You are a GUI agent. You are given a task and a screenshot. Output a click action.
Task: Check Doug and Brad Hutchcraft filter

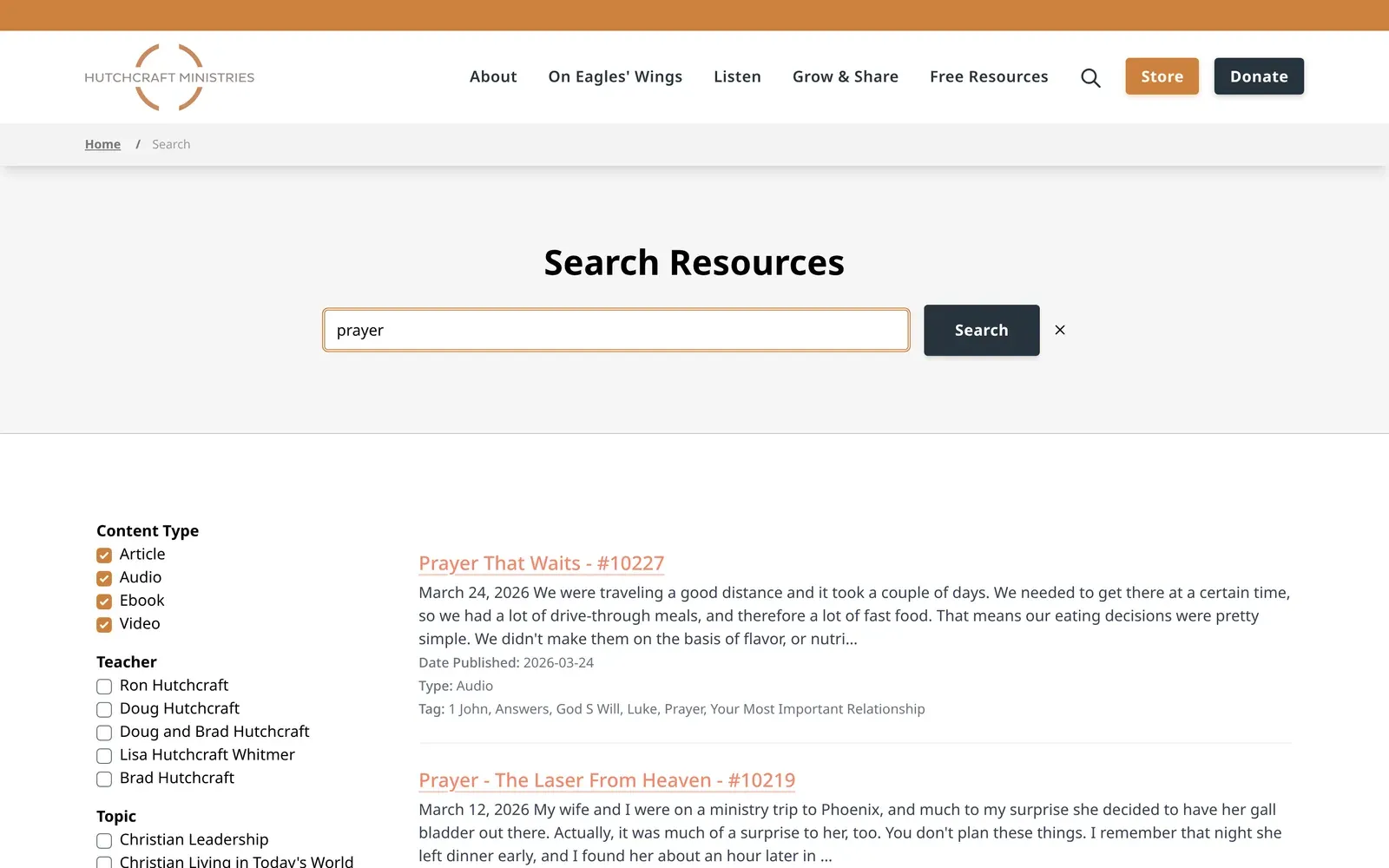click(x=104, y=733)
